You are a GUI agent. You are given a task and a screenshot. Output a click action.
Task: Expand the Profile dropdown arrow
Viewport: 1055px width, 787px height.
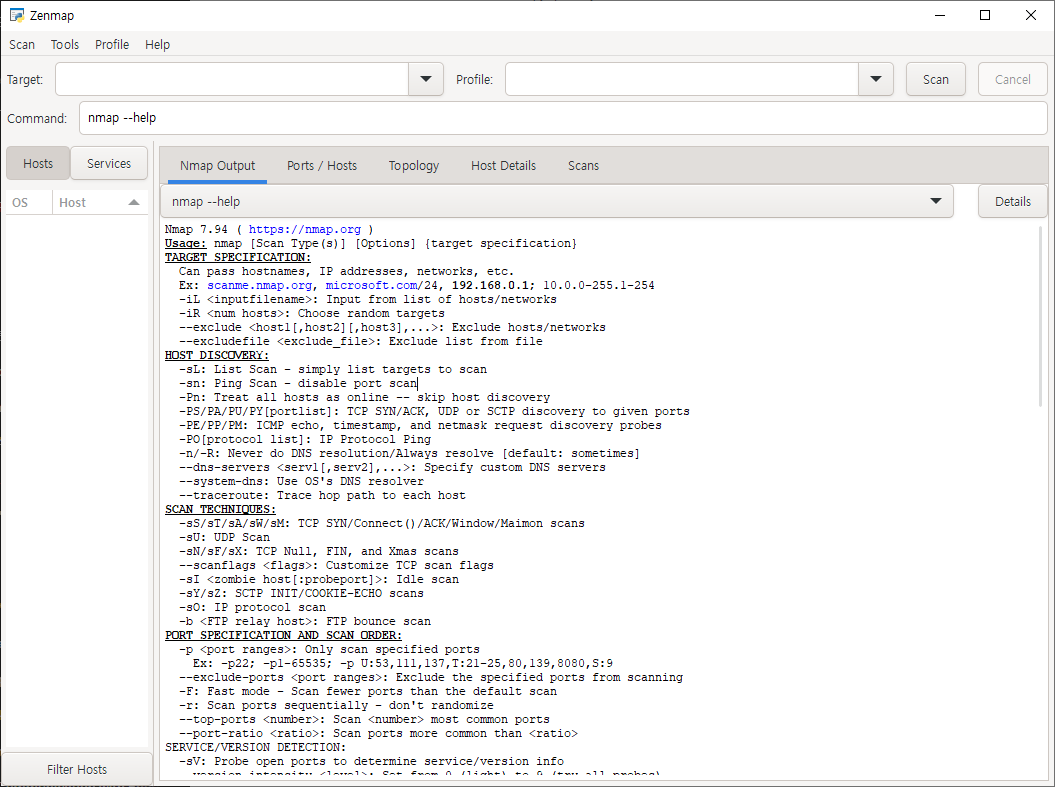876,79
